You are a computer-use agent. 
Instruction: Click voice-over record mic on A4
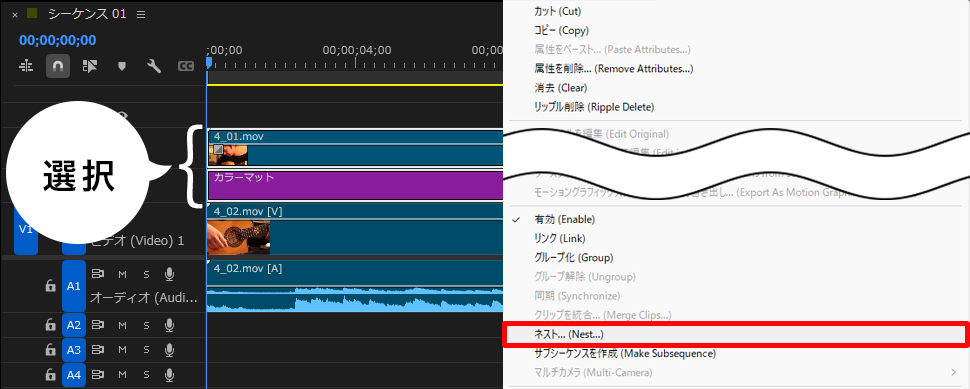tap(169, 375)
